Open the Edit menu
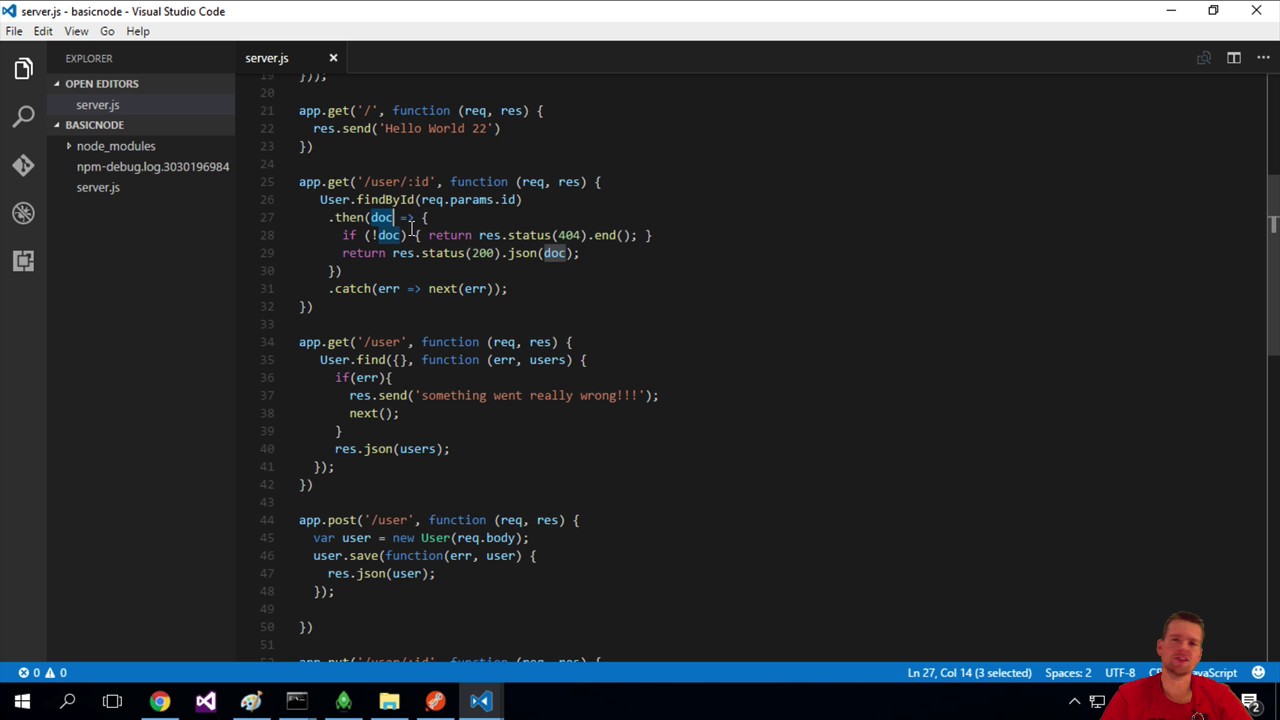The width and height of the screenshot is (1280, 720). pyautogui.click(x=43, y=31)
